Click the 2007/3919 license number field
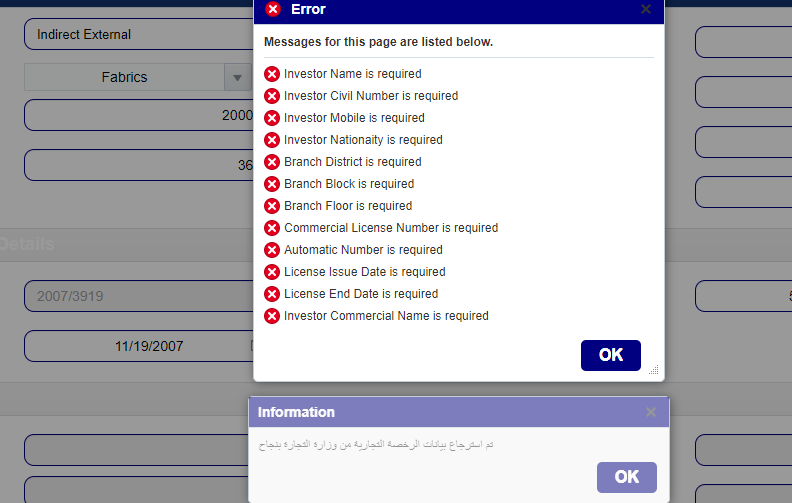 pyautogui.click(x=139, y=296)
